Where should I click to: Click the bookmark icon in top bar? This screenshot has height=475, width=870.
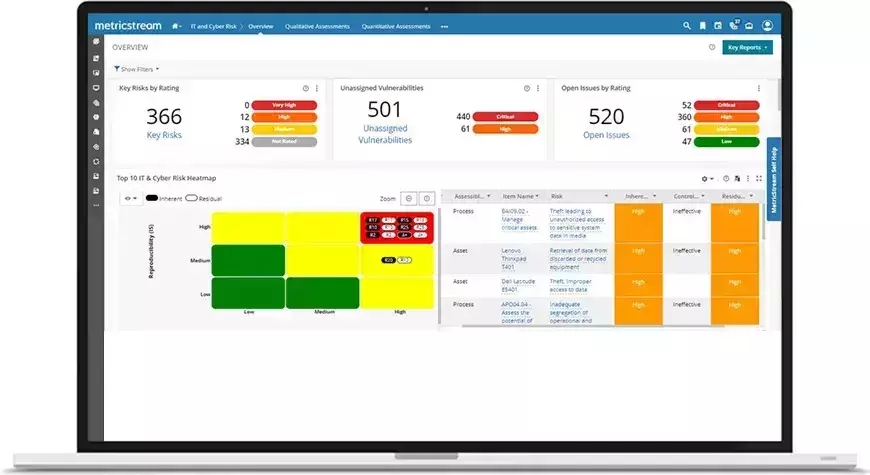(702, 26)
